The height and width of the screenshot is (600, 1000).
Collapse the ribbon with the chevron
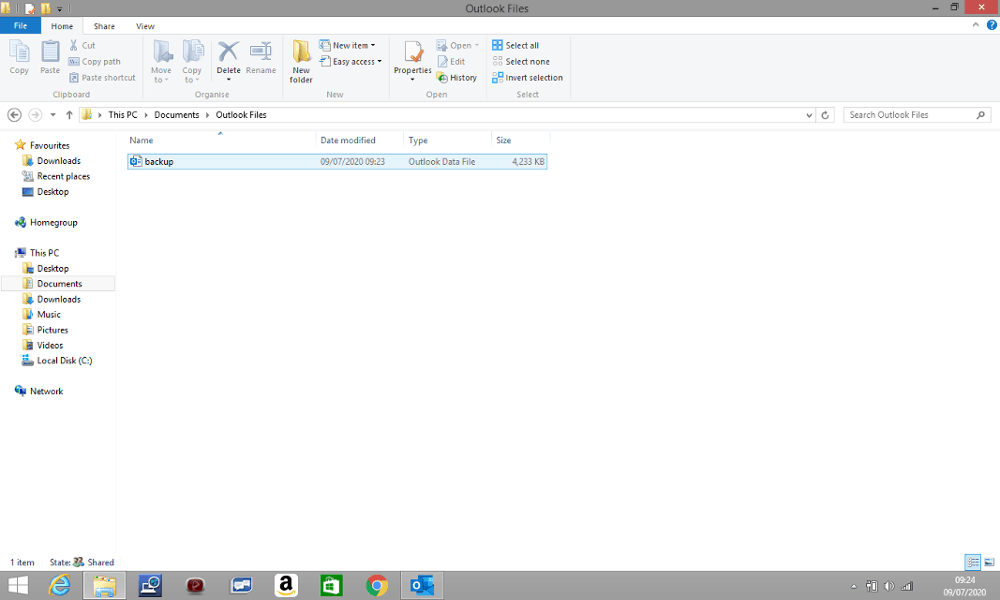pyautogui.click(x=975, y=25)
